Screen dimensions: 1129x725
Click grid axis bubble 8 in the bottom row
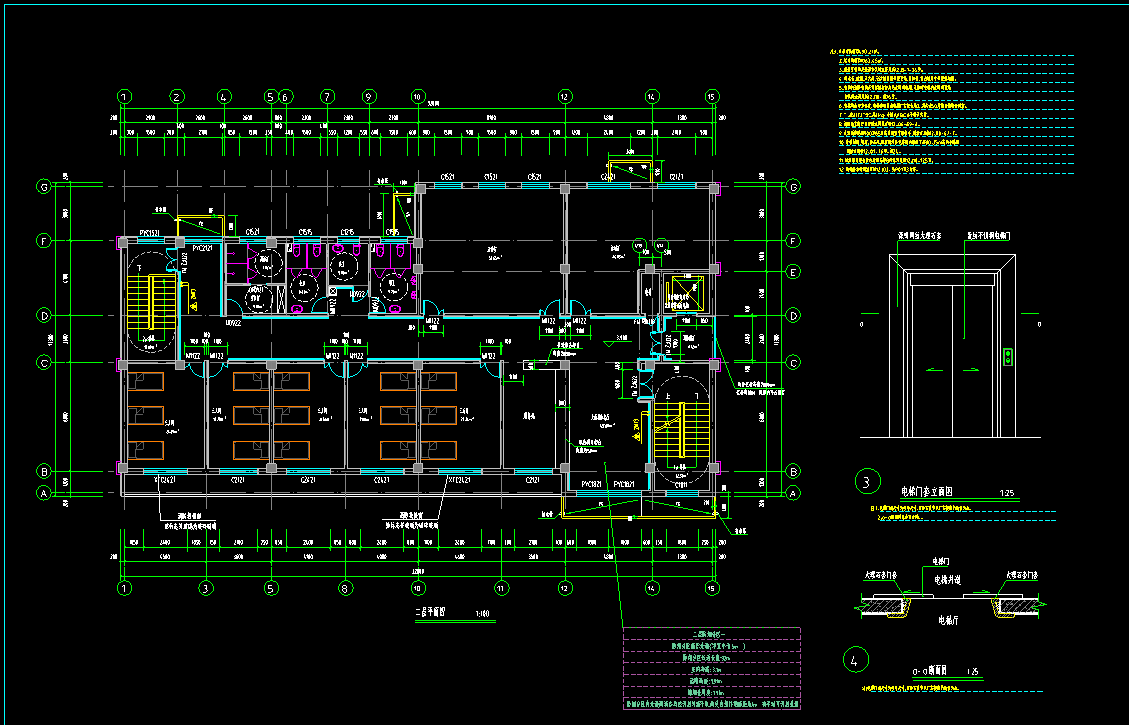coord(345,588)
